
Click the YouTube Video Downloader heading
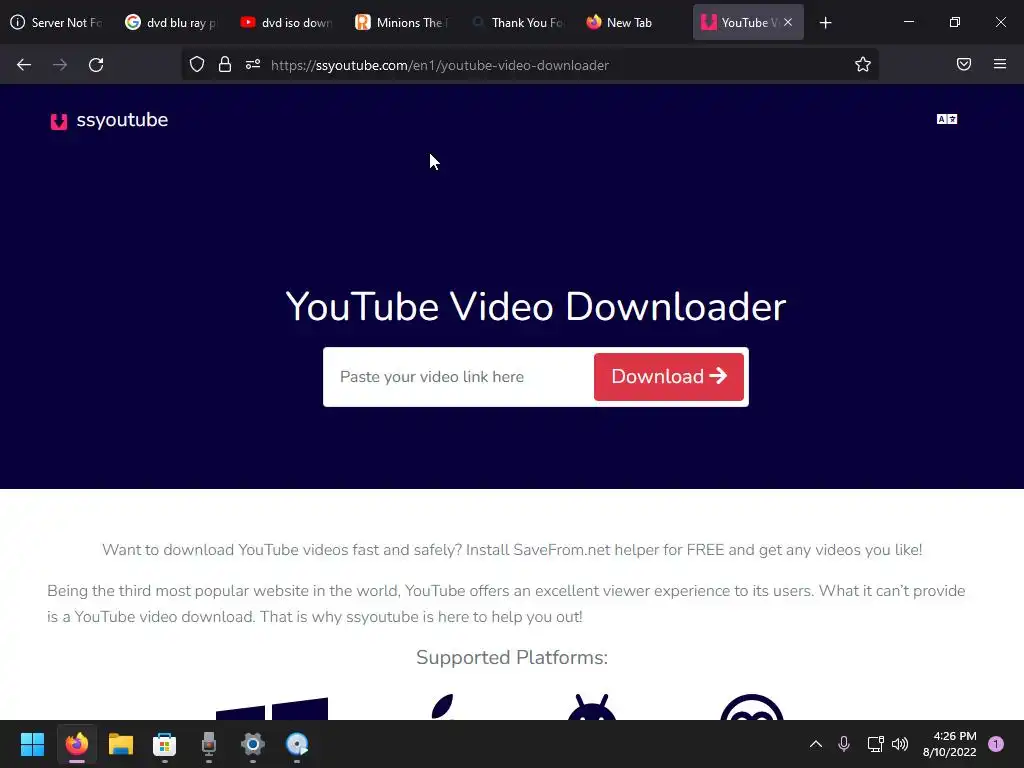[536, 306]
